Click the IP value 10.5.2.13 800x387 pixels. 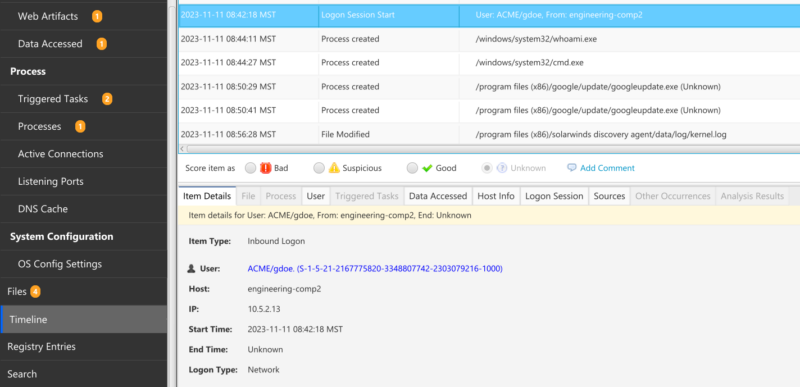[264, 309]
